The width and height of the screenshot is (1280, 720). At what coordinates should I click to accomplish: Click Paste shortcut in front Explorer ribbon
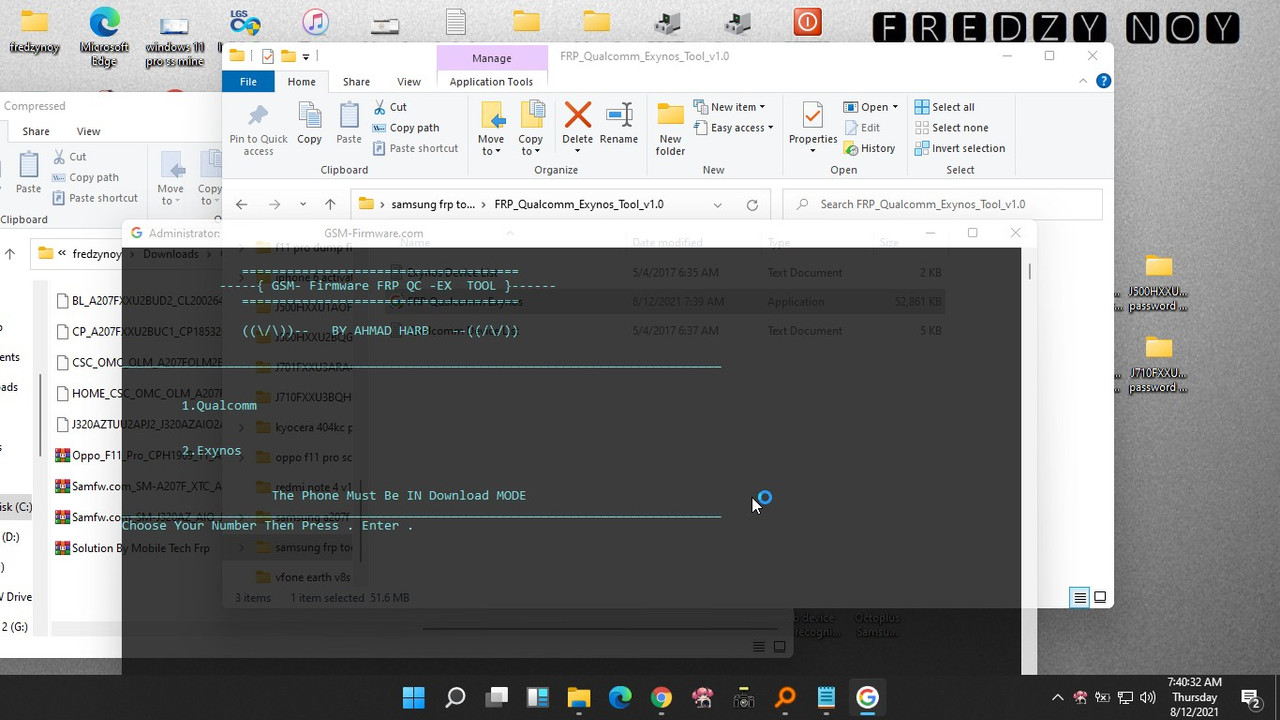[415, 148]
